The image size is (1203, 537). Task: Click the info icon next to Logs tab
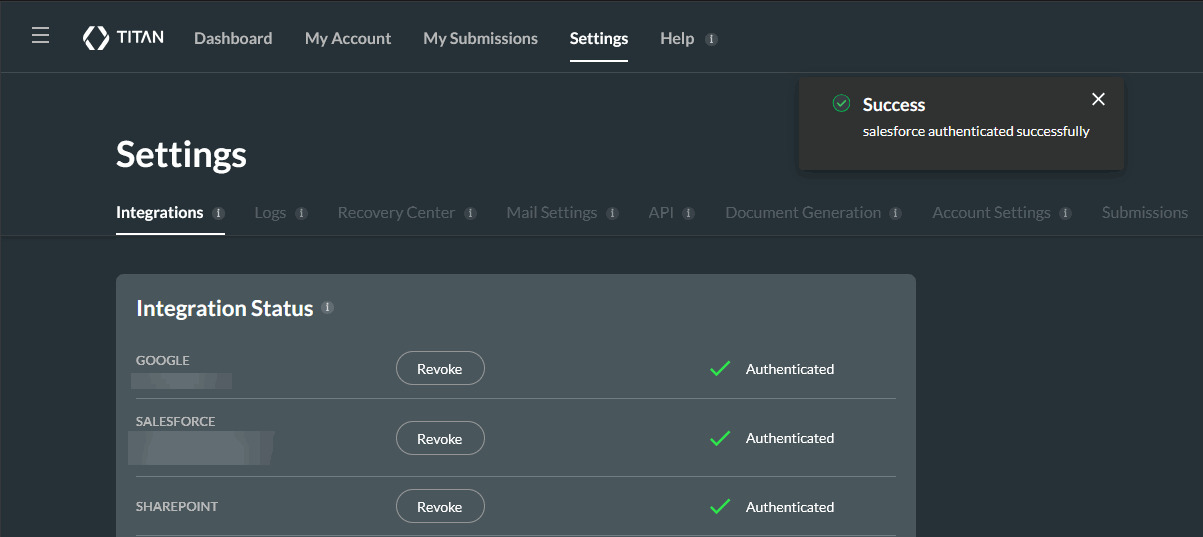(x=301, y=213)
